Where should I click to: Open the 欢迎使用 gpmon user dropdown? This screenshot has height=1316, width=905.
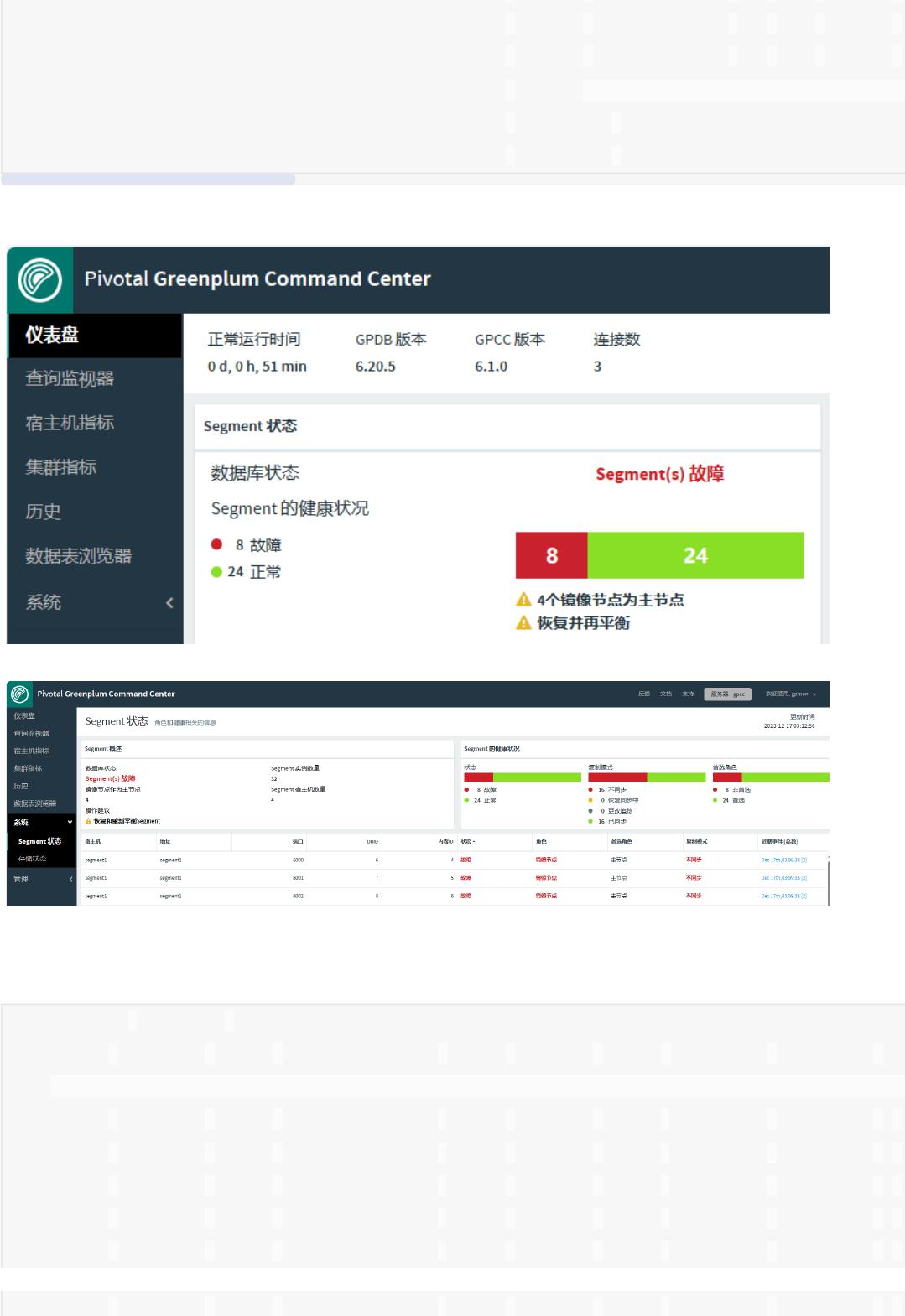coord(790,694)
